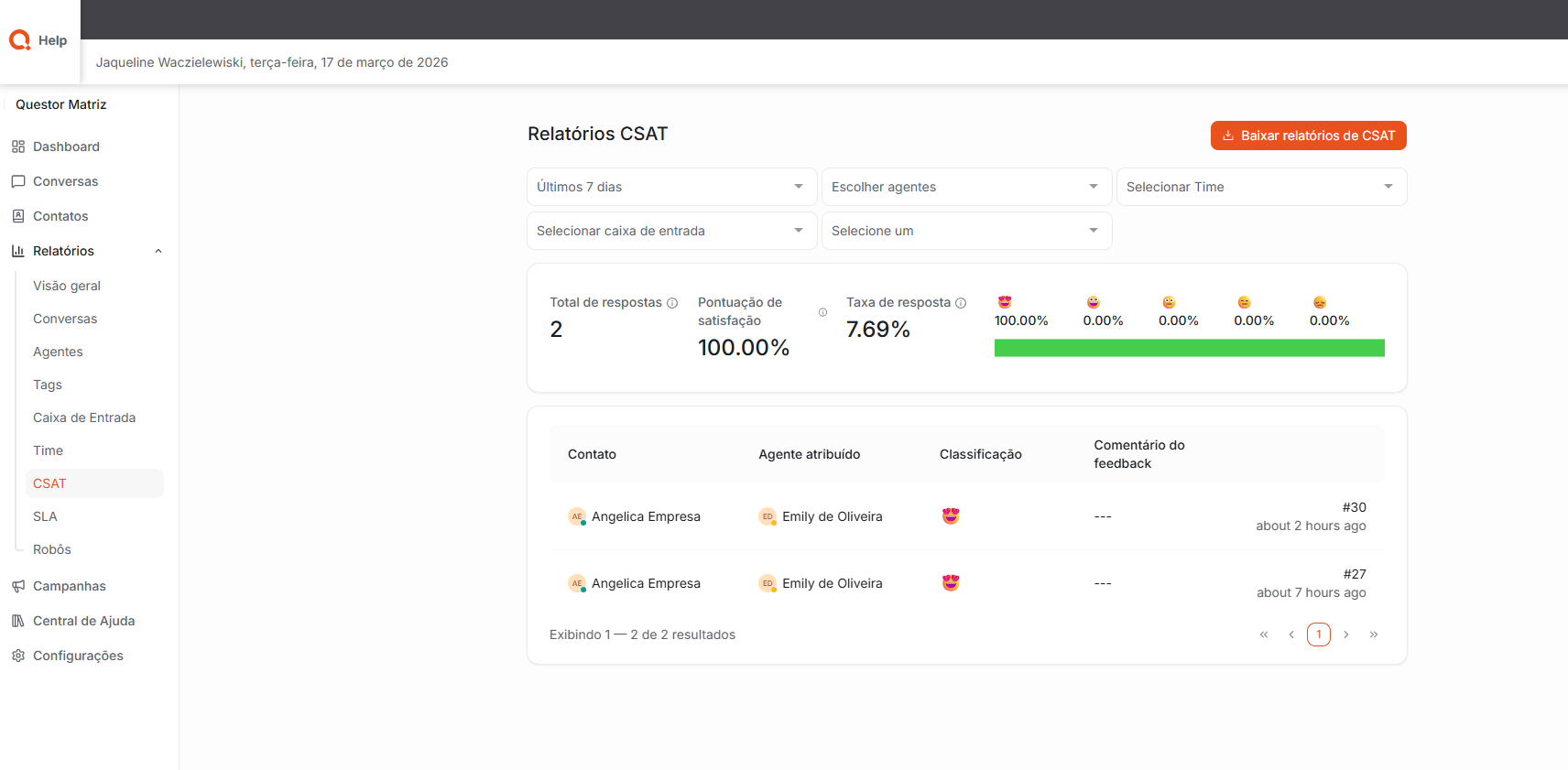Click the Dashboard icon in sidebar

tap(18, 146)
